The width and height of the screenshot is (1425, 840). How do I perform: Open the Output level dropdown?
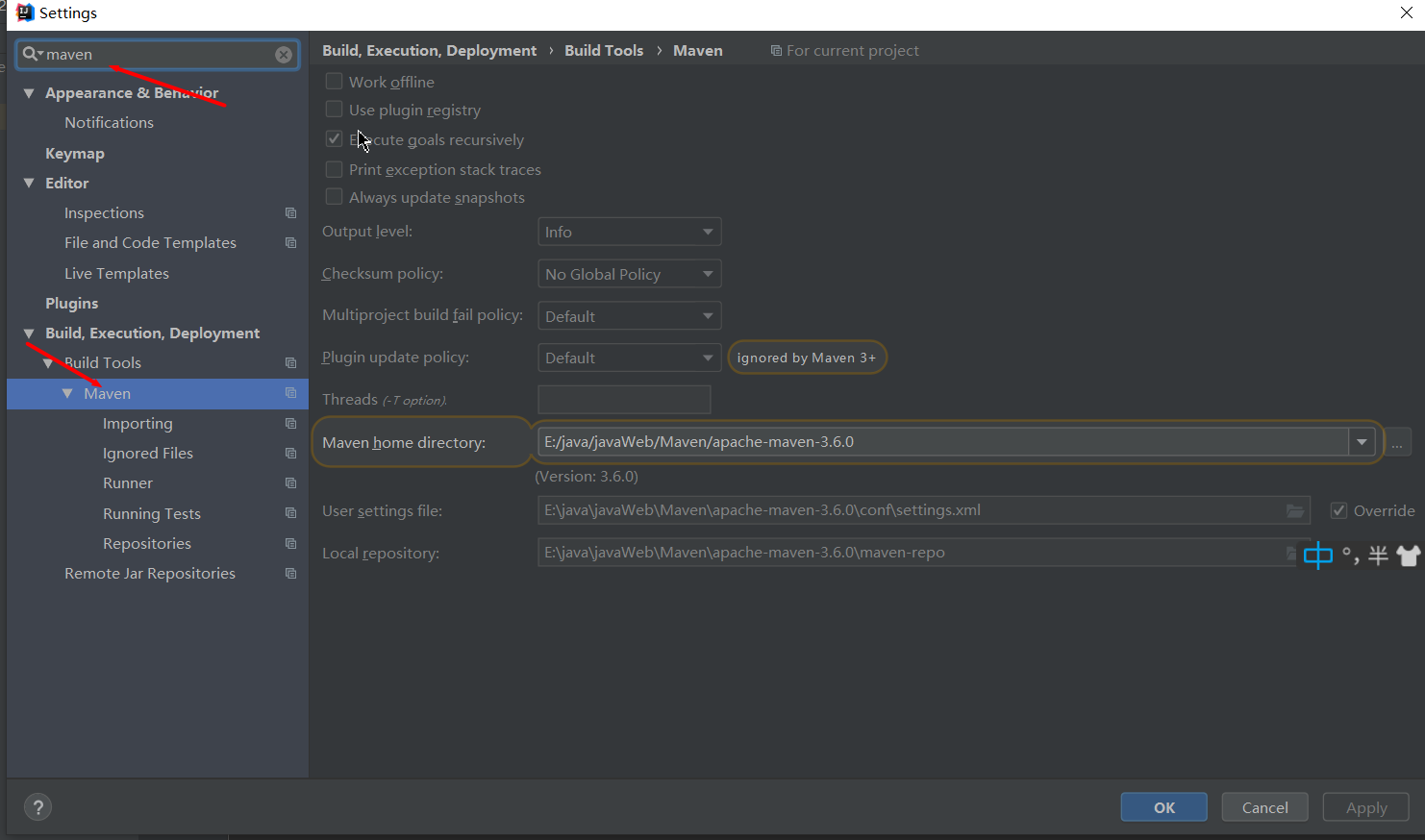point(629,232)
